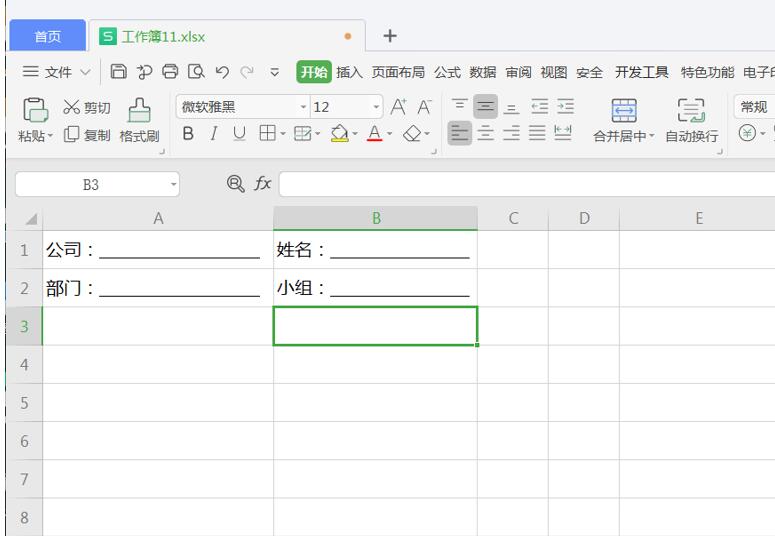Viewport: 775px width, 536px height.
Task: Click the zoom magnifier next to fx
Action: 235,183
